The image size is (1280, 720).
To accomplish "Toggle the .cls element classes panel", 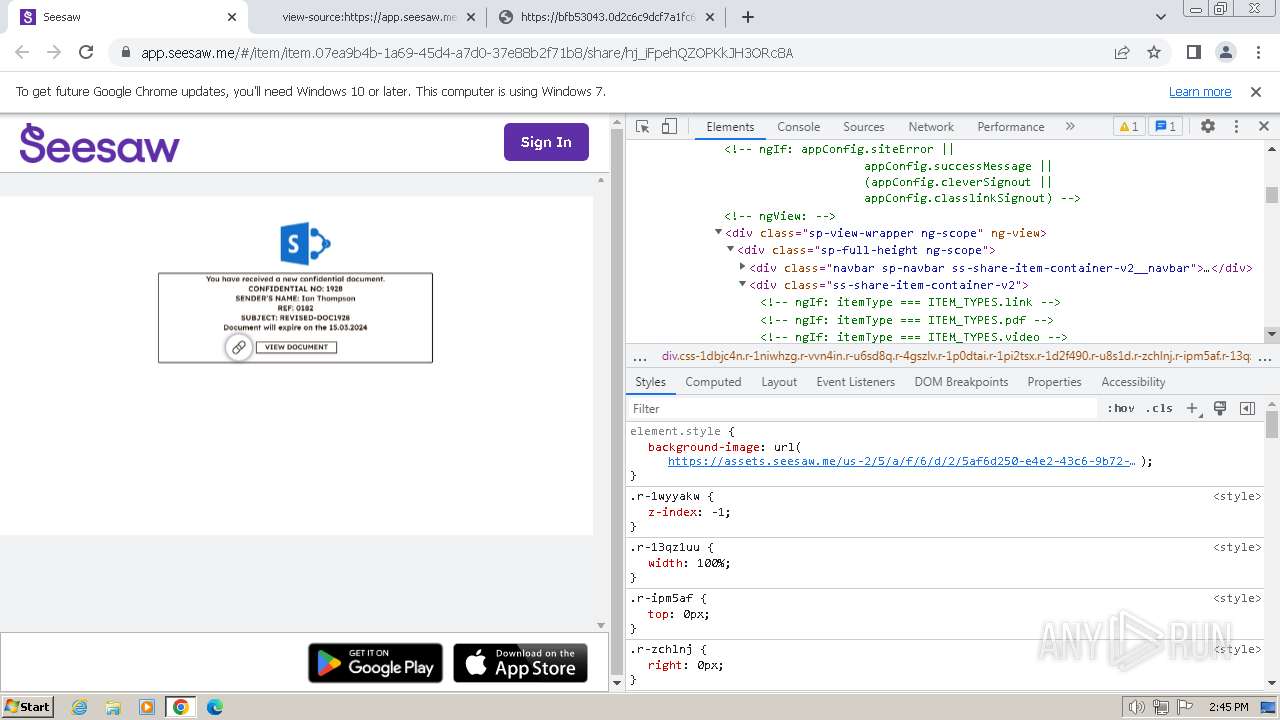I will pos(1159,408).
